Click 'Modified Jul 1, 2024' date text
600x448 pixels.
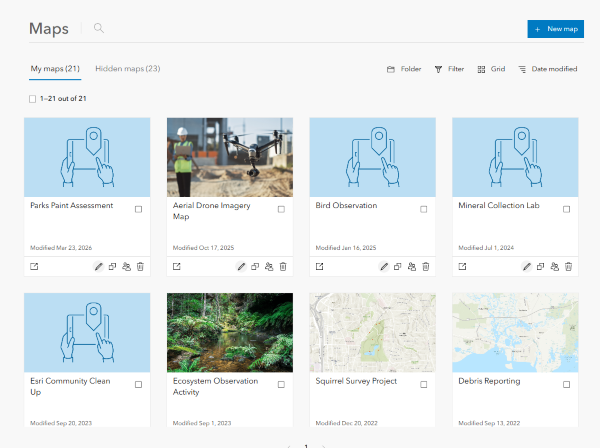(486, 248)
